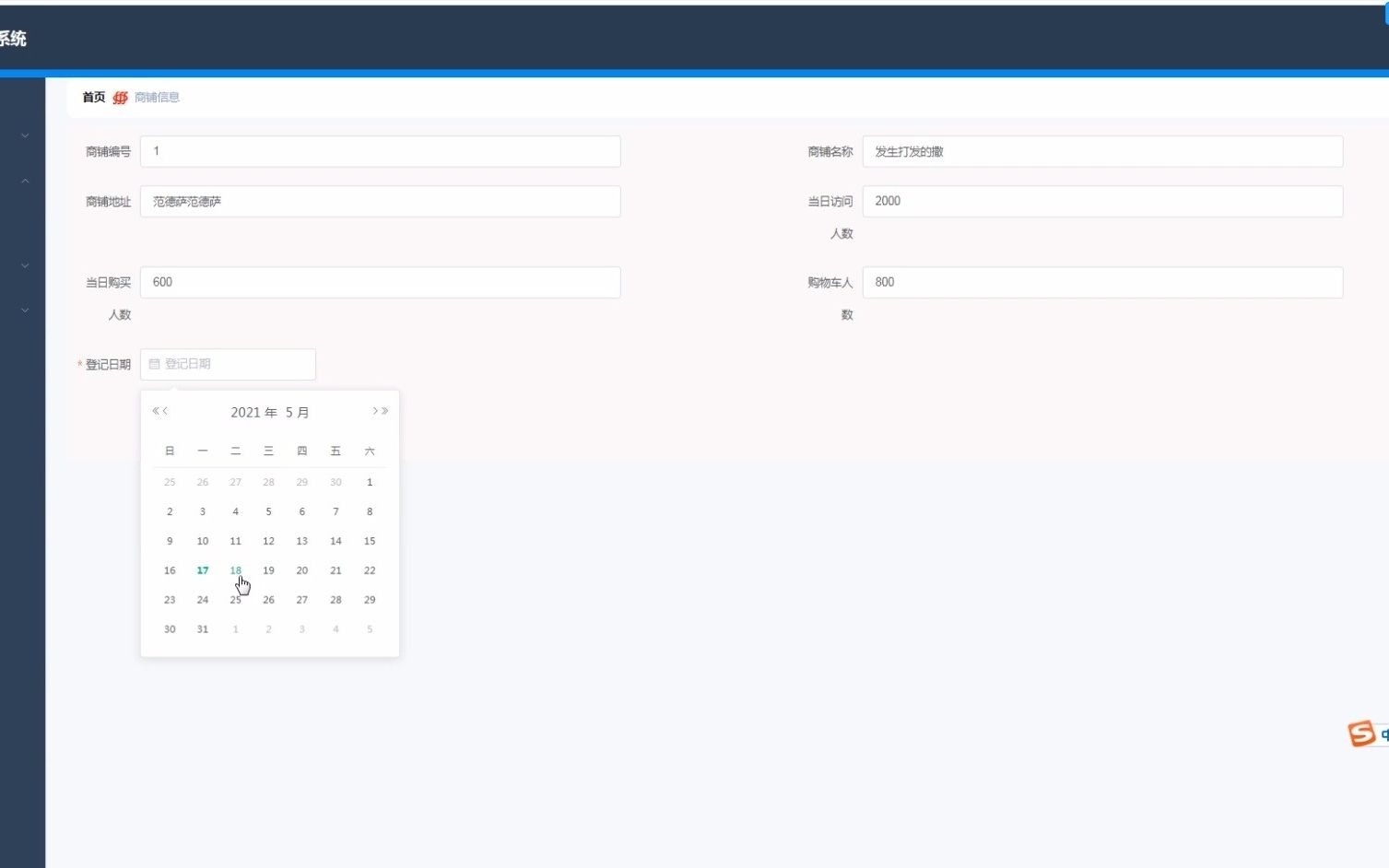Select May 26 beside date 27 in fifth row
This screenshot has height=868, width=1389.
(x=268, y=600)
